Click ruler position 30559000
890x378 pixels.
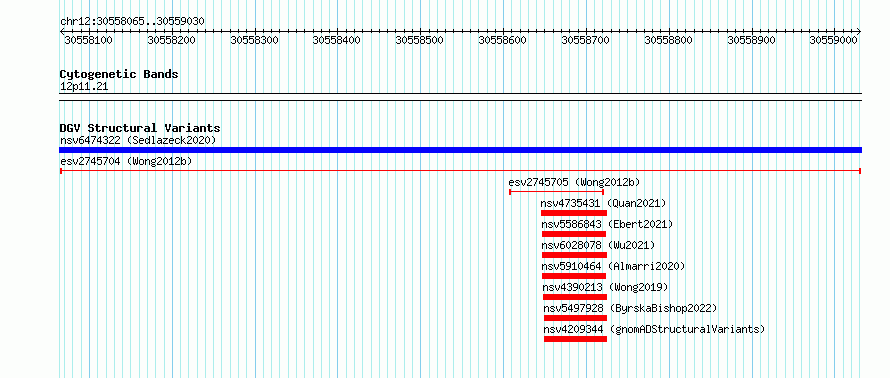834,40
